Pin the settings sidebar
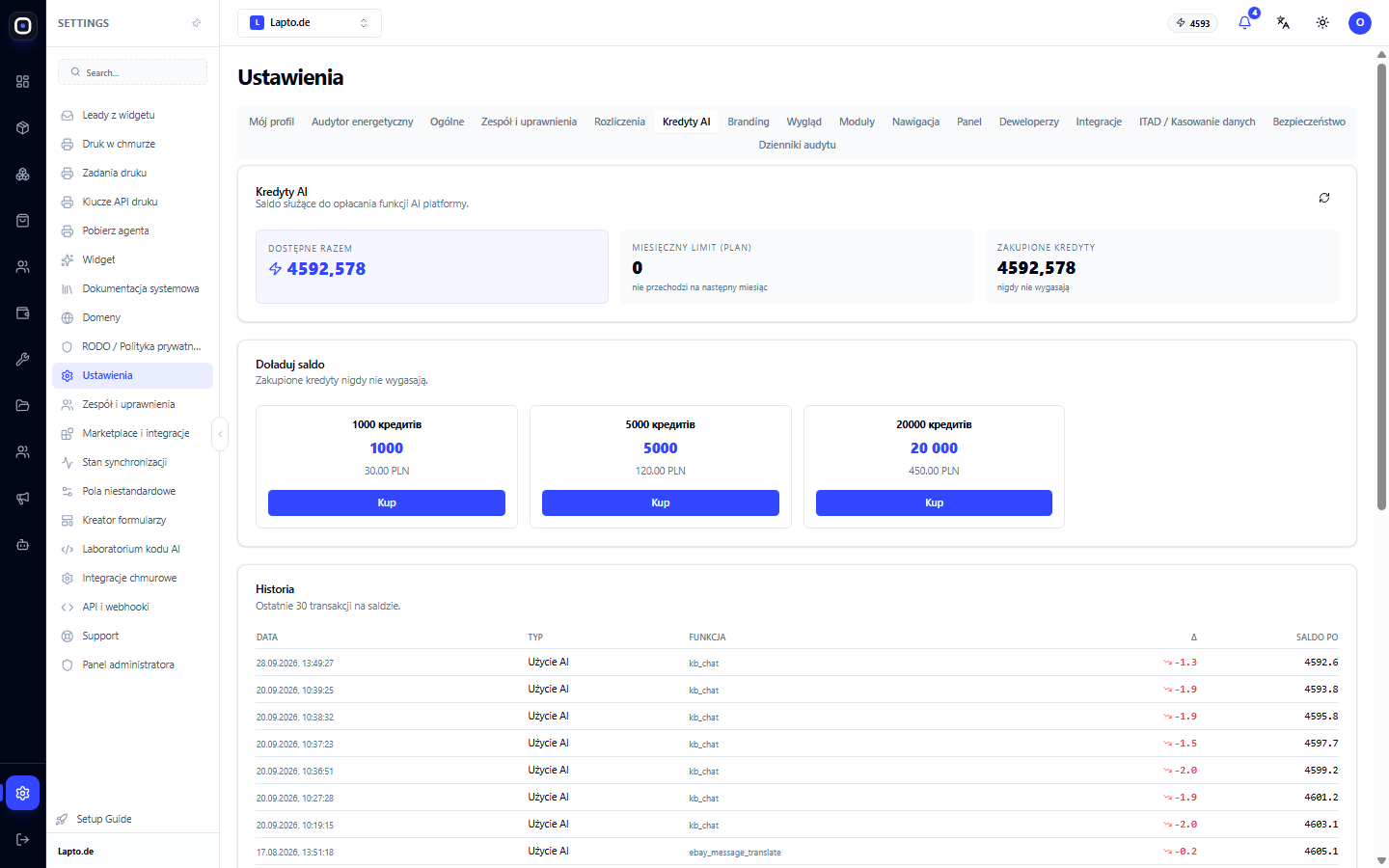 click(x=197, y=23)
